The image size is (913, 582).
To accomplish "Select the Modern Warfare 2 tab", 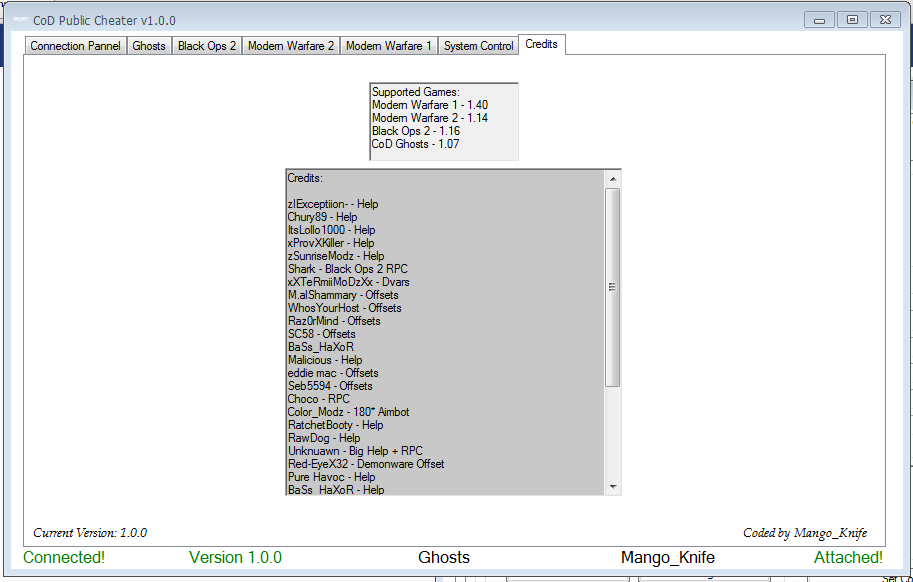I will [x=291, y=46].
